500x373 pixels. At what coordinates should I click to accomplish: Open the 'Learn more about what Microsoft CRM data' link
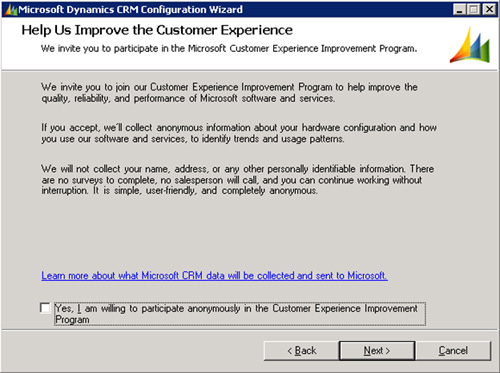pyautogui.click(x=214, y=276)
